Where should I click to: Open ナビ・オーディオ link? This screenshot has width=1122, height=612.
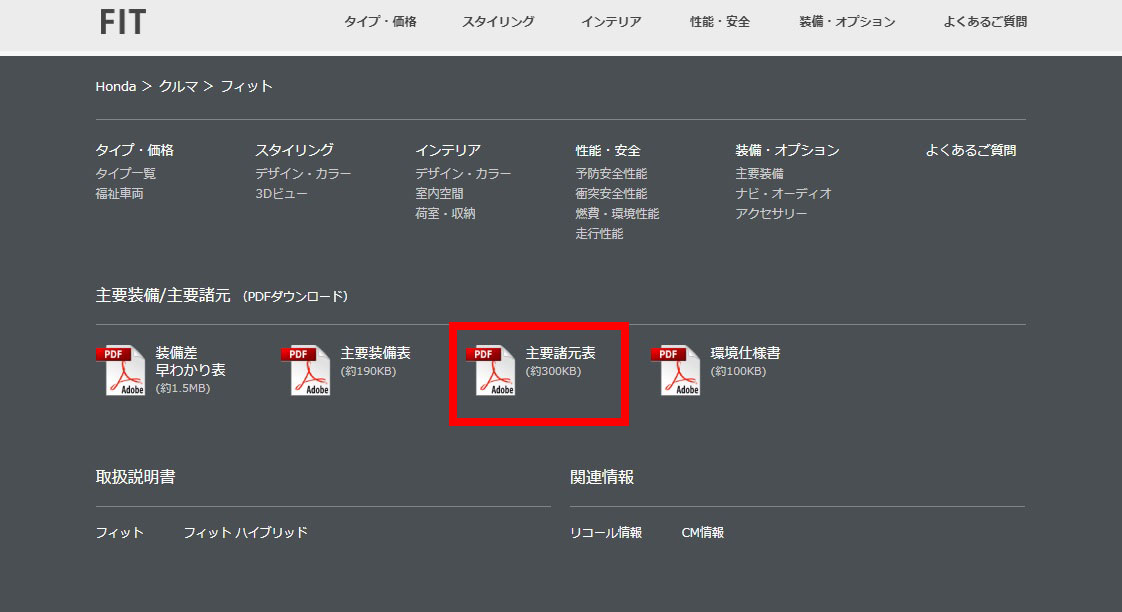click(x=784, y=194)
